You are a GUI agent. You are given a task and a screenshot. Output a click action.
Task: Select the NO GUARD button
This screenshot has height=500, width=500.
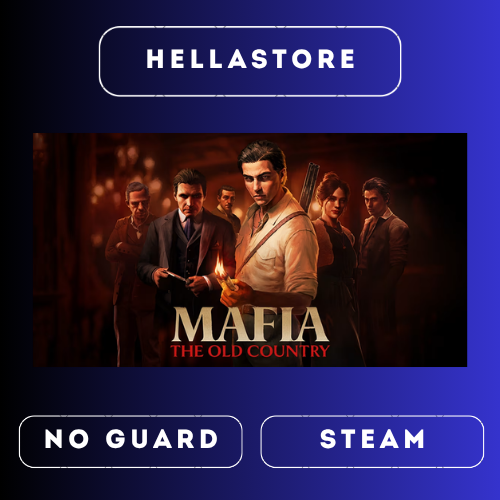pos(131,441)
